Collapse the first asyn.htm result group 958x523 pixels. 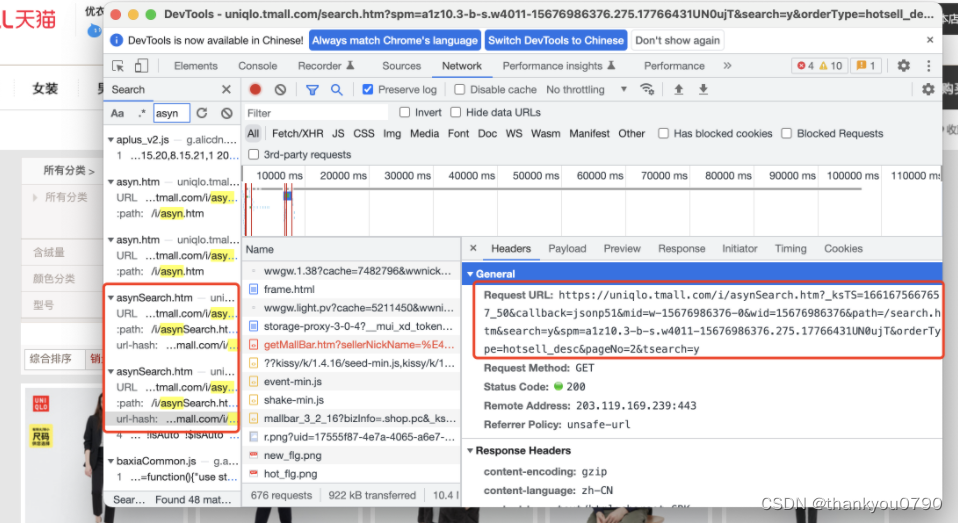[x=111, y=181]
